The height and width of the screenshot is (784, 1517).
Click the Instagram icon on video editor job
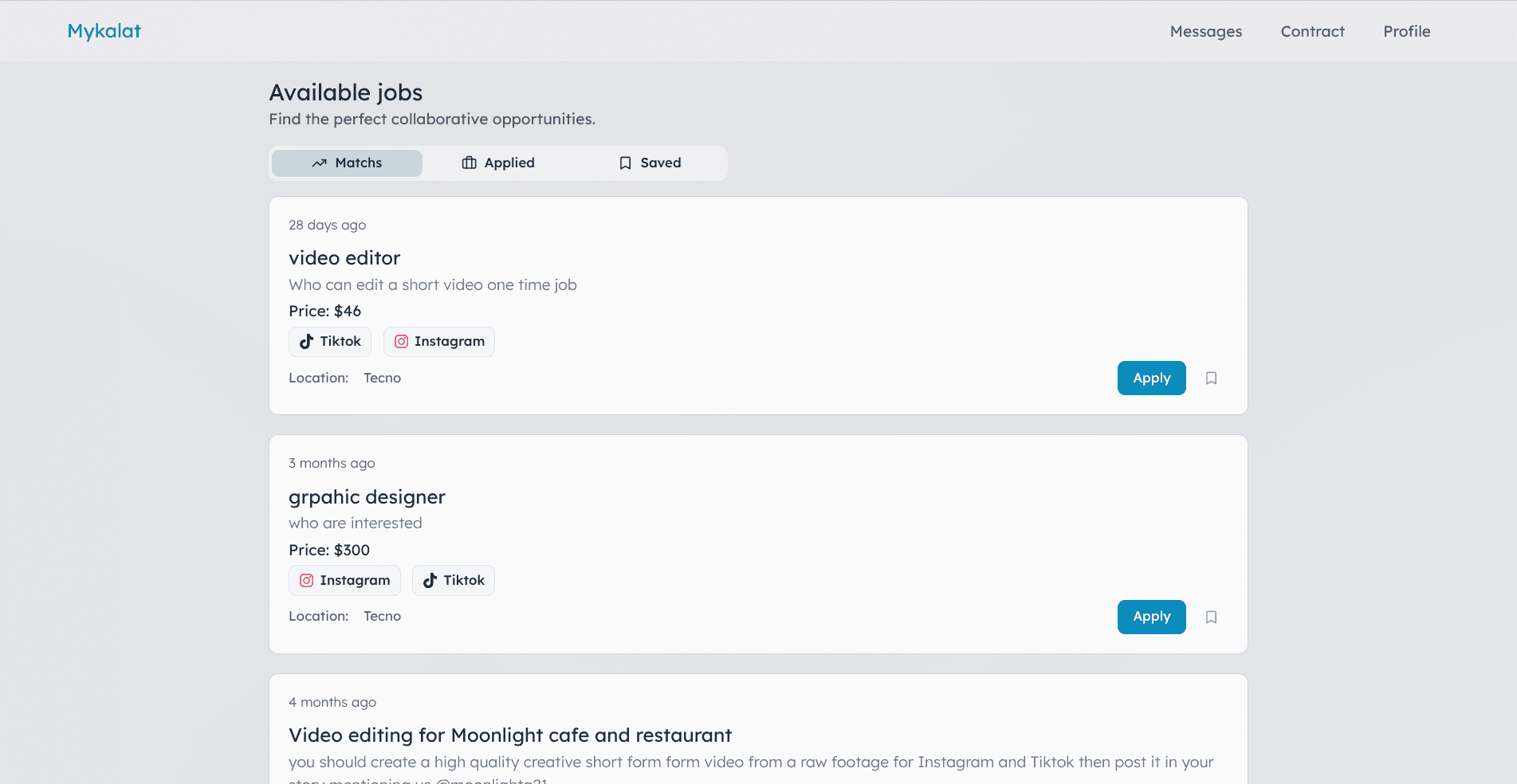click(x=401, y=342)
